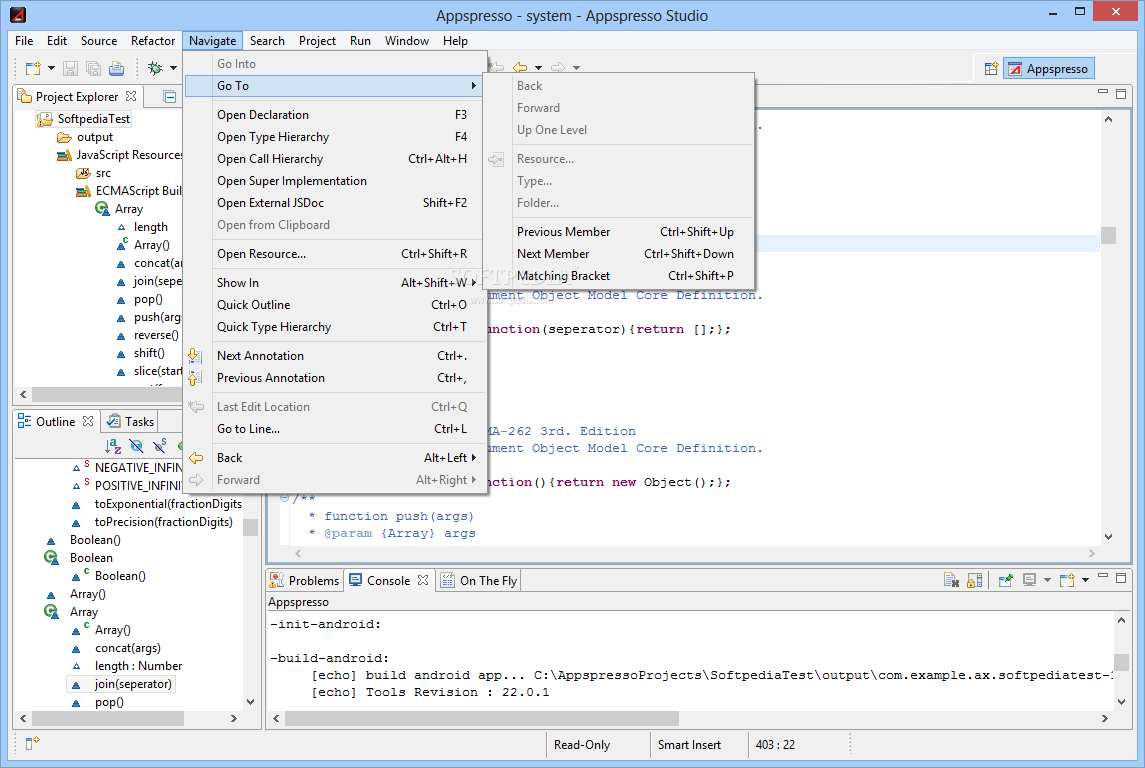This screenshot has height=768, width=1145.
Task: Click Collapse All in Project Explorer
Action: [x=169, y=96]
